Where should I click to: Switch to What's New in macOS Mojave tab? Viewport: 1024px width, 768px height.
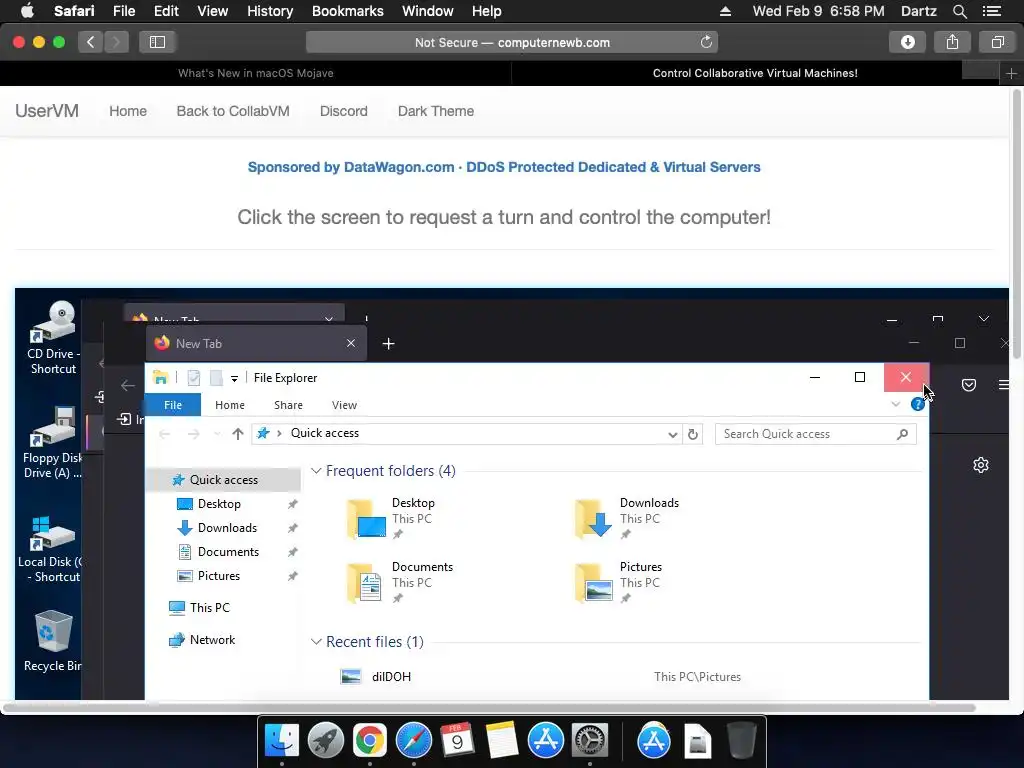click(256, 74)
